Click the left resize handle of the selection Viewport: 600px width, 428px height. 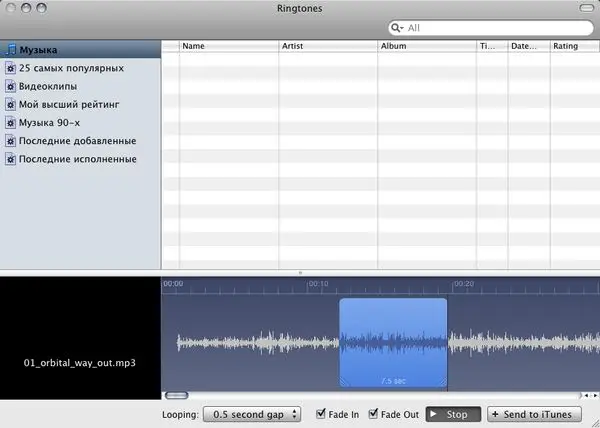pyautogui.click(x=343, y=382)
